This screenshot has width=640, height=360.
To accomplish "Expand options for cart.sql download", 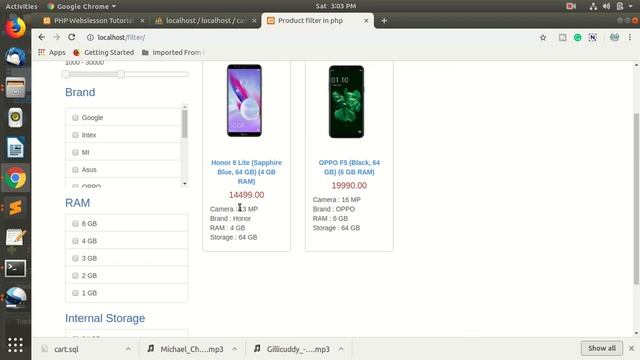I will [128, 349].
